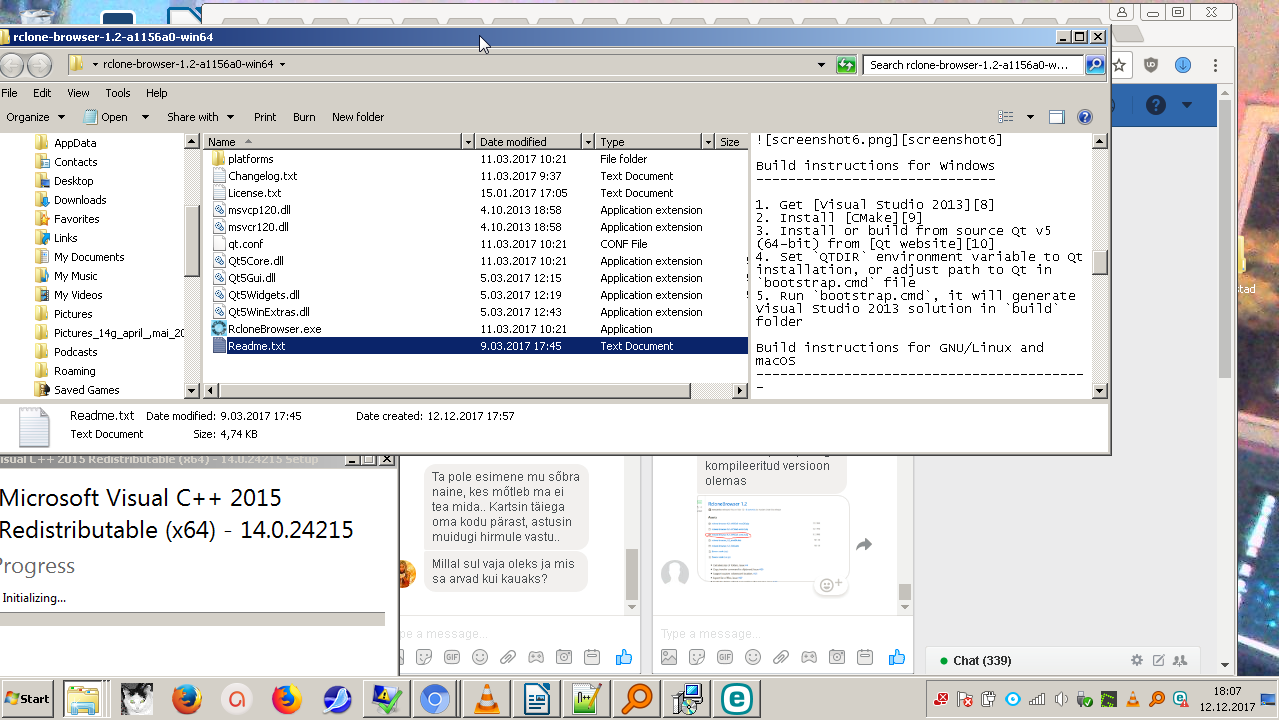Expand the browser page help dropdown arrow
Viewport: 1279px width, 720px height.
[1187, 105]
